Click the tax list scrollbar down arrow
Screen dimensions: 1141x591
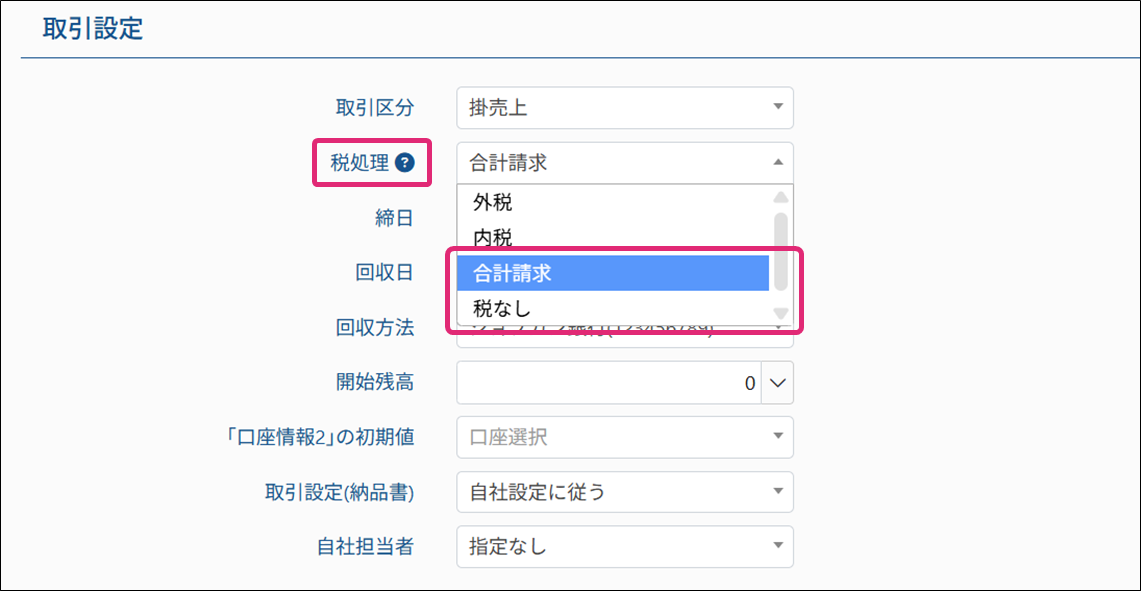pos(781,315)
